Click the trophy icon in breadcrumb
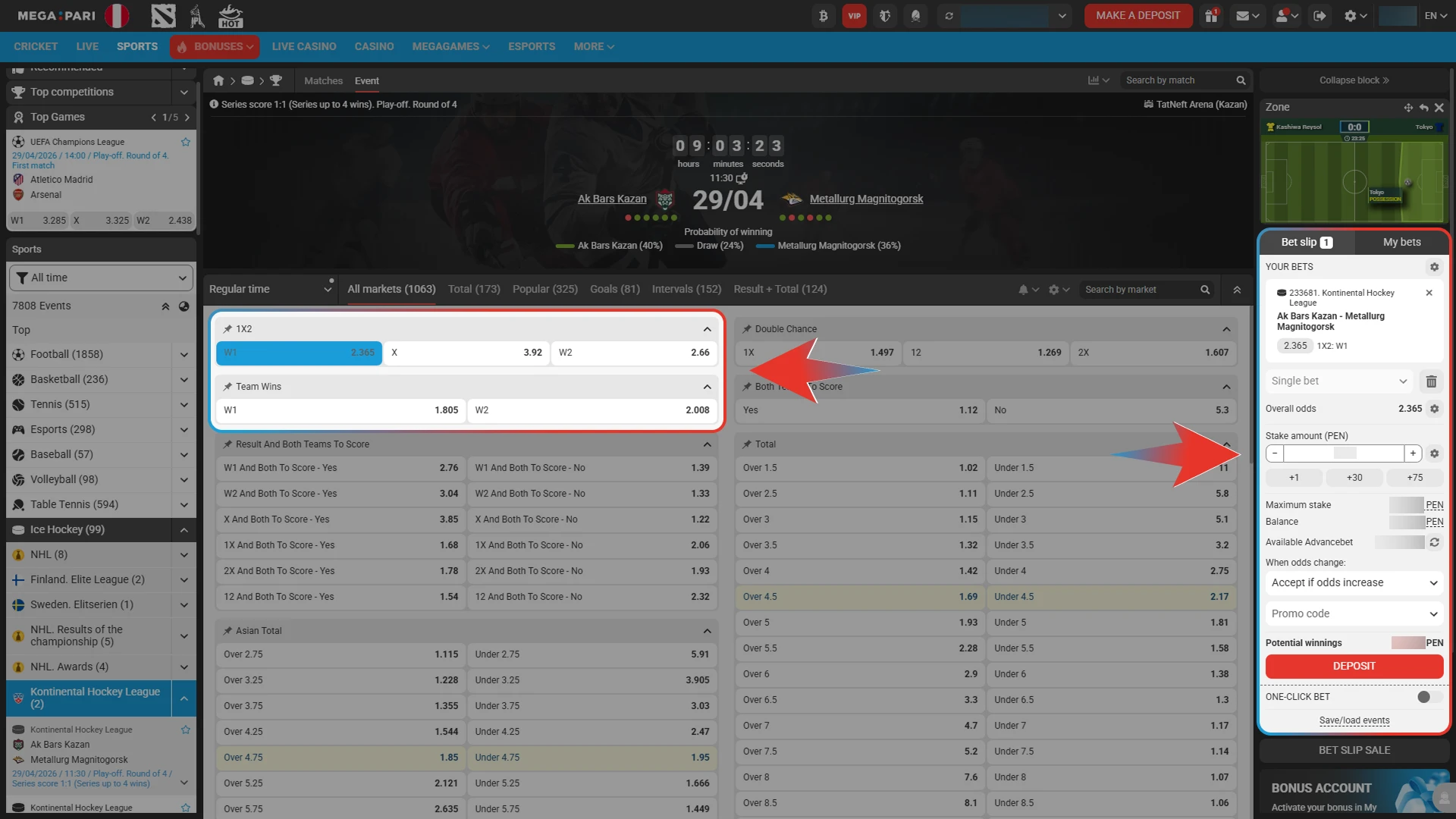 (x=275, y=80)
